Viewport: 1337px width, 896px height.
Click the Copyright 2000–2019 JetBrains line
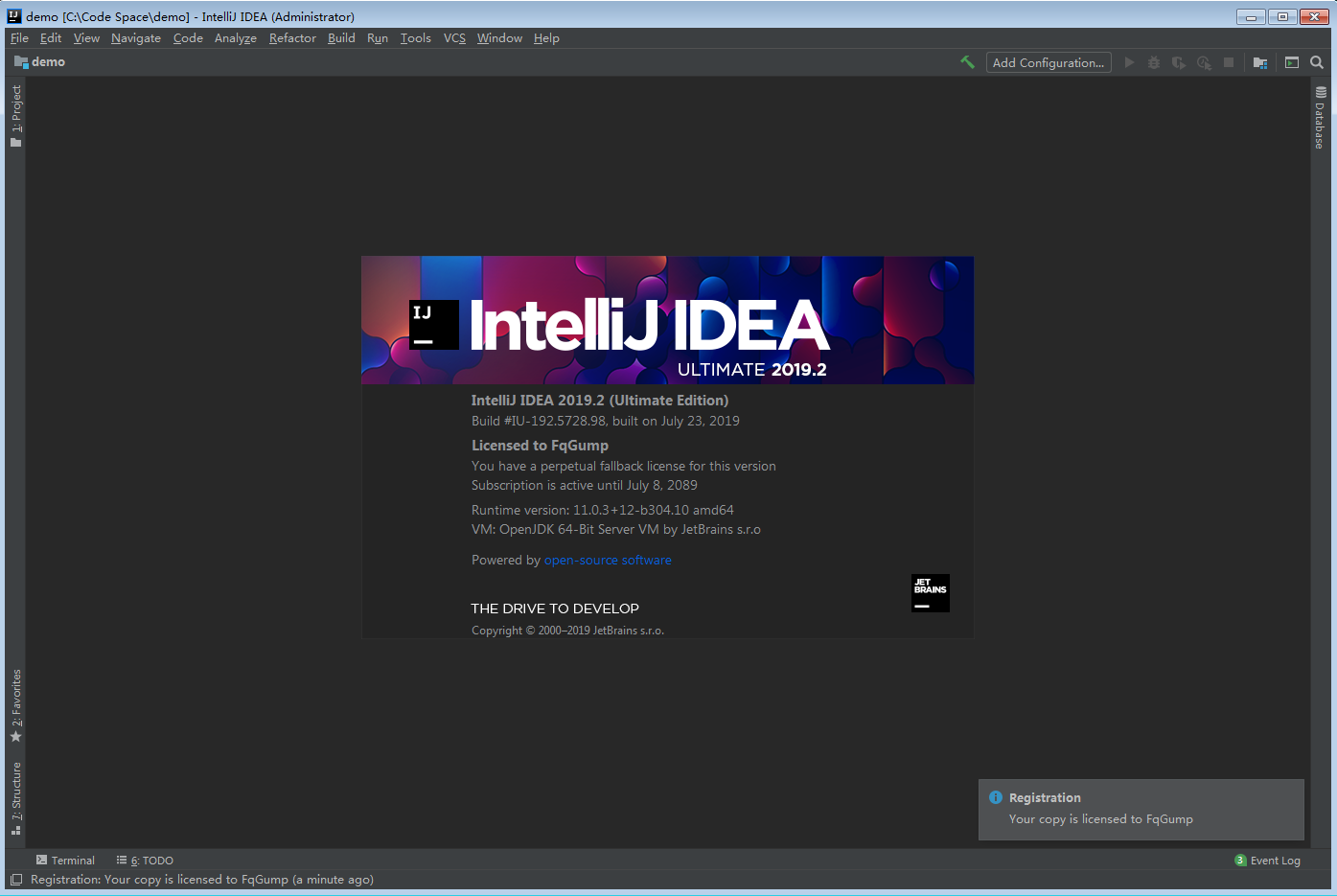[x=567, y=631]
